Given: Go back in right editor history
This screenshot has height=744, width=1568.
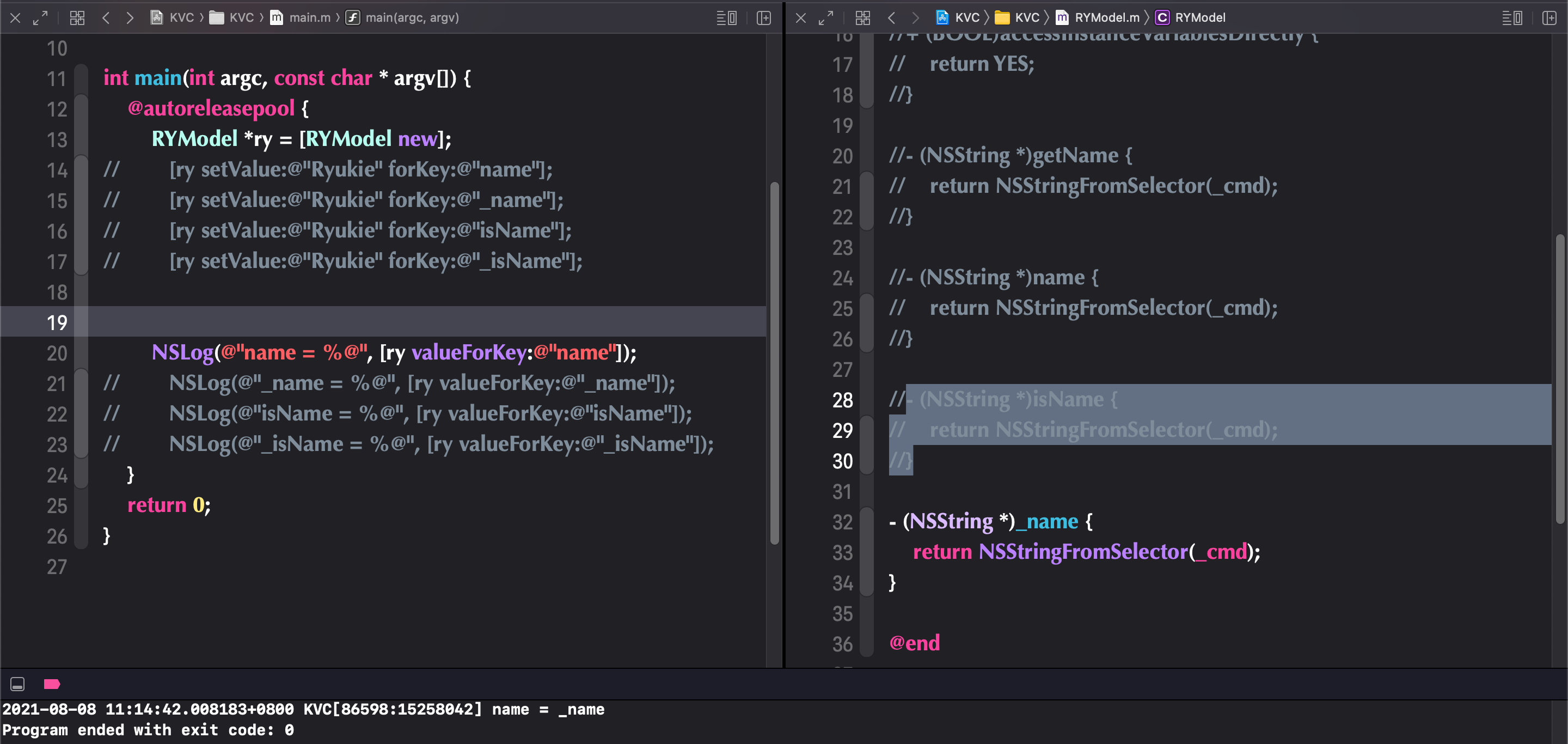Looking at the screenshot, I should (x=892, y=17).
